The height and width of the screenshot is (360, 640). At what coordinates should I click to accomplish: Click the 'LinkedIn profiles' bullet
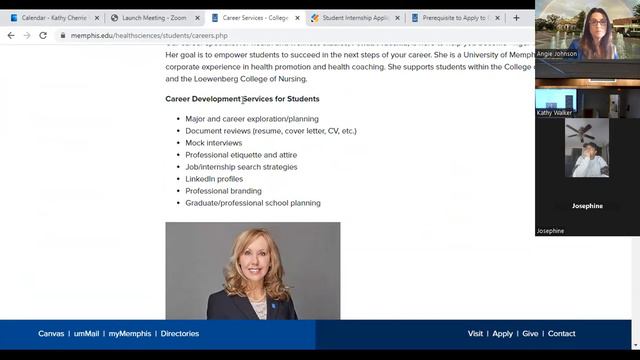[214, 179]
